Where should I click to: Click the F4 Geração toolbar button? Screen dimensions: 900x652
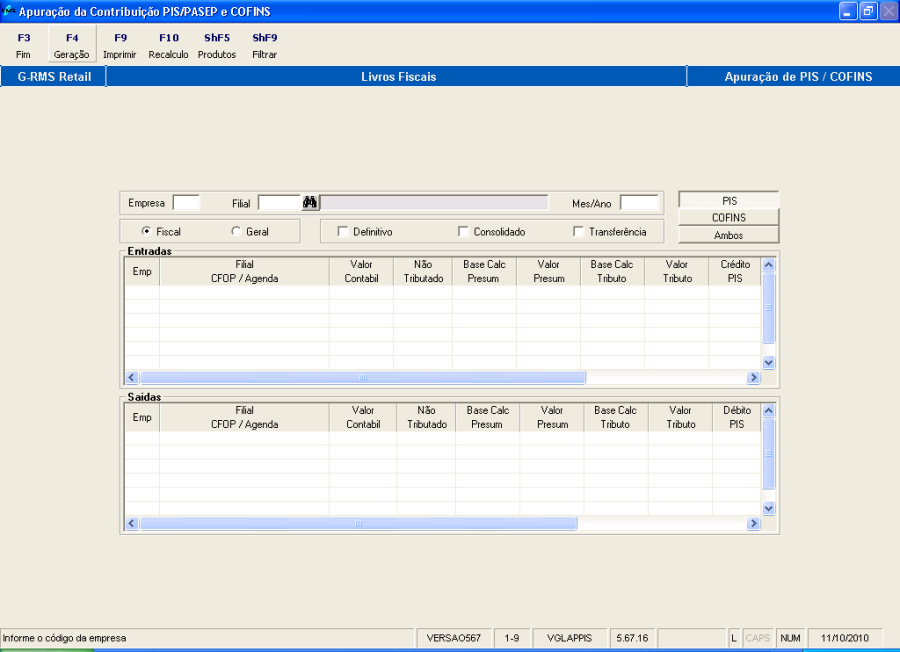72,45
